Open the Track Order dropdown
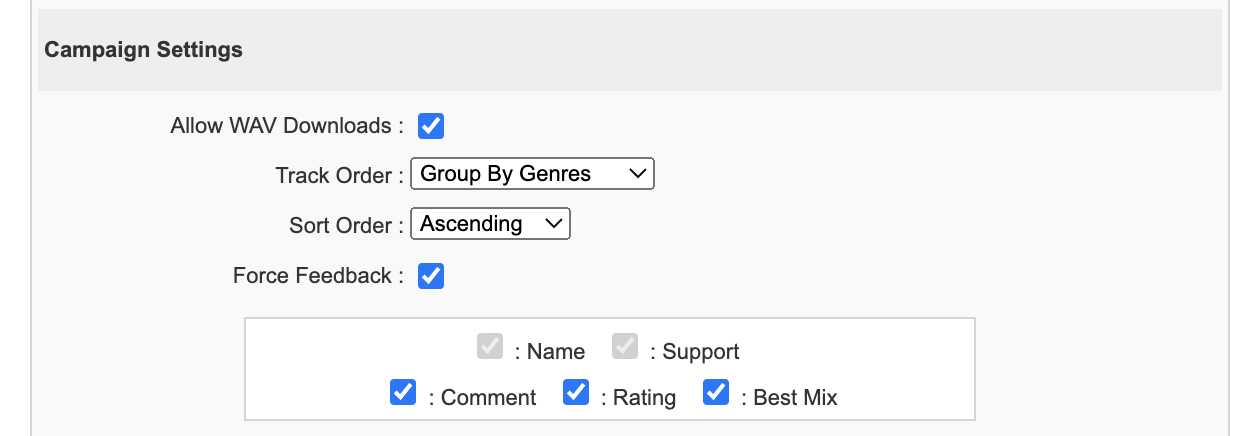 [x=532, y=174]
